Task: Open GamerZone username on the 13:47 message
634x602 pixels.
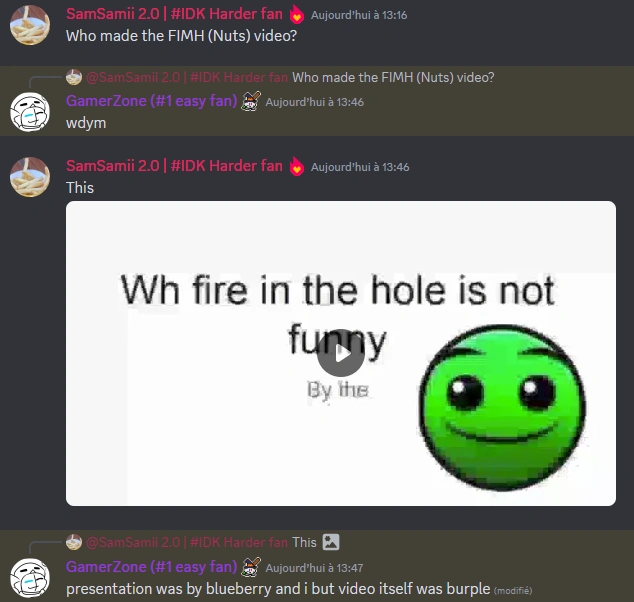Action: point(152,567)
